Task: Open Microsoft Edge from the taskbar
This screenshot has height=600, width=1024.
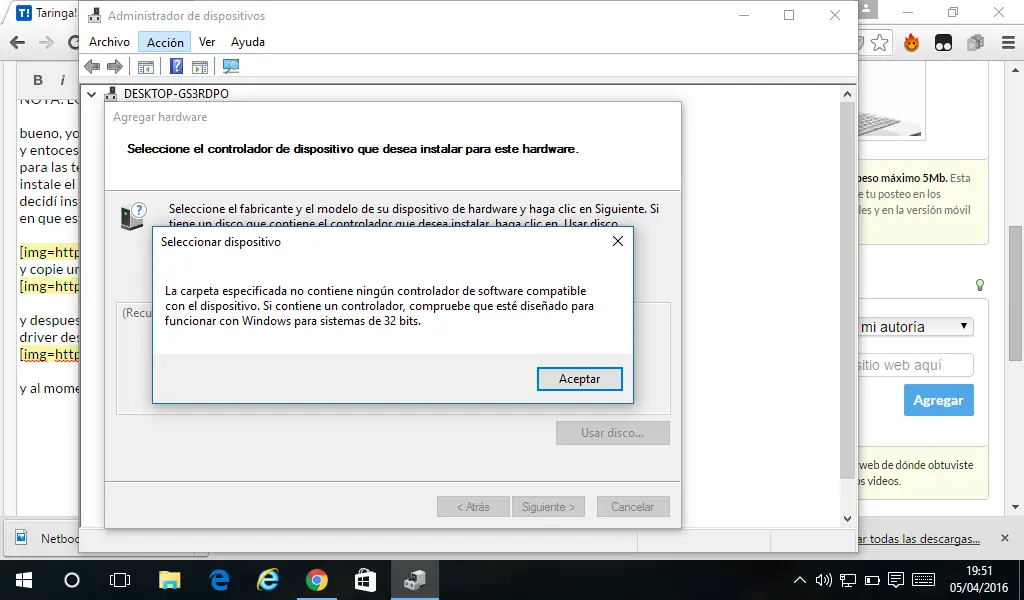Action: [219, 580]
